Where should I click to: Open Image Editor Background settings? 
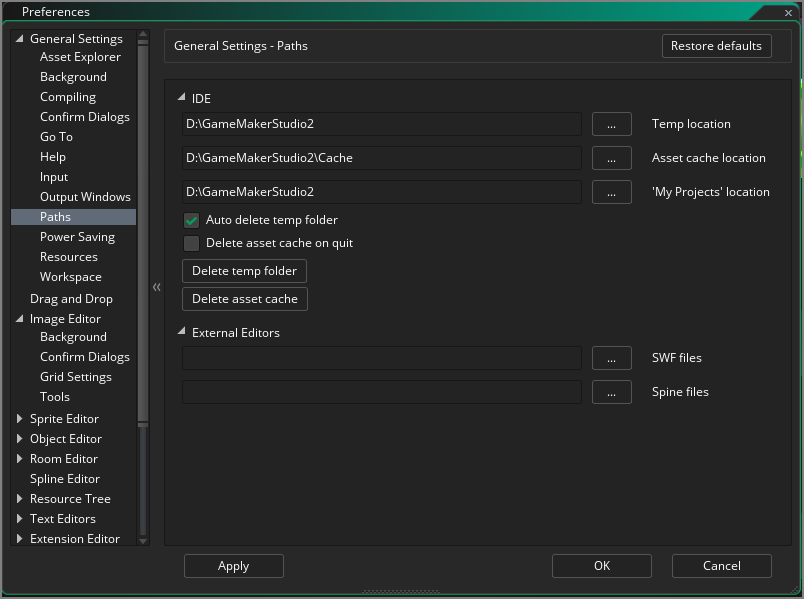(73, 337)
